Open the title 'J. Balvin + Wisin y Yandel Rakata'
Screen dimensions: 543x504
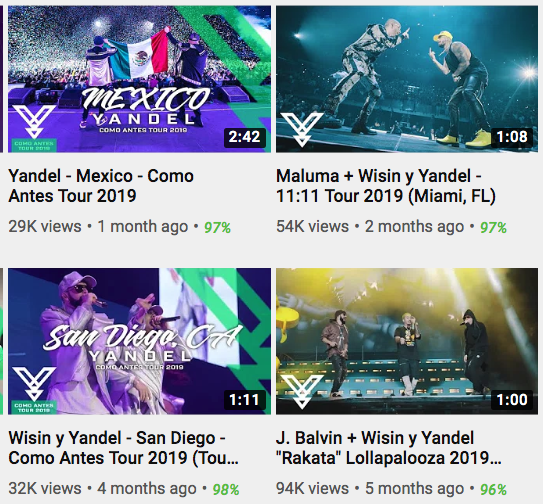click(389, 448)
